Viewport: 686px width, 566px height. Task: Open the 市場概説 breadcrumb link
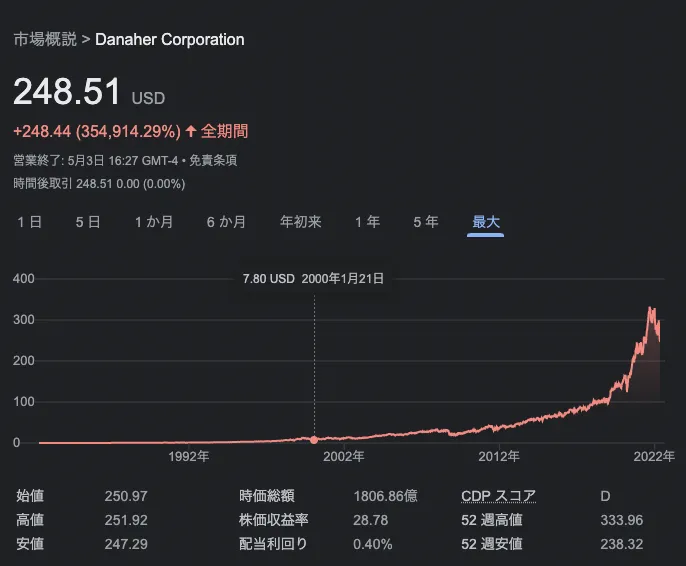pos(45,39)
